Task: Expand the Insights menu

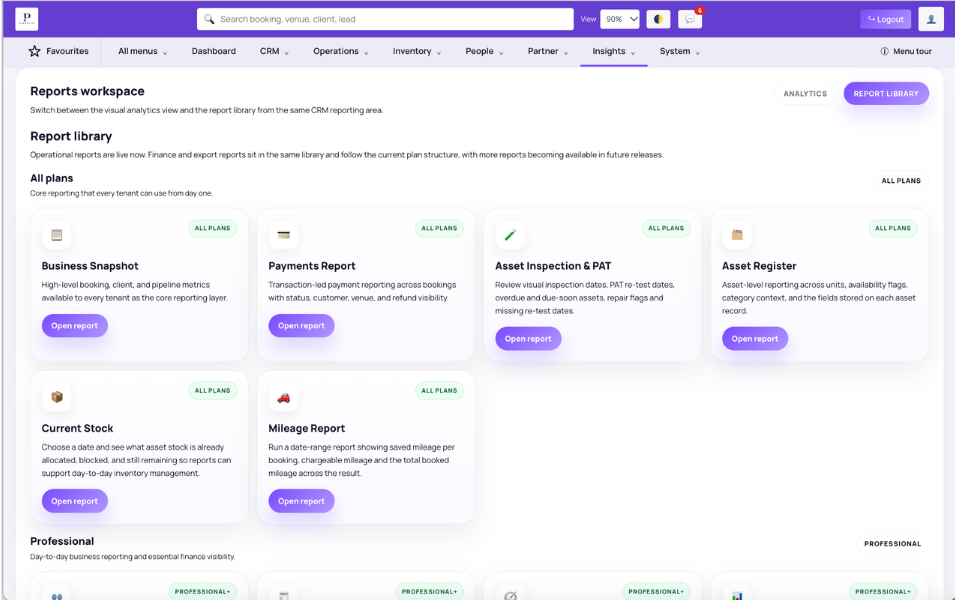Action: click(x=613, y=51)
